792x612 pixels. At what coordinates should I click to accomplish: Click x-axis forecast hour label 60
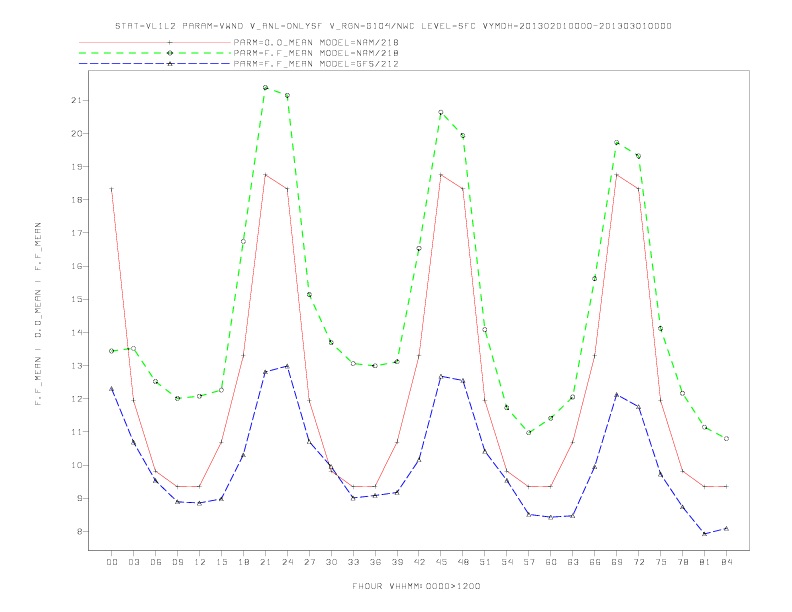point(551,562)
